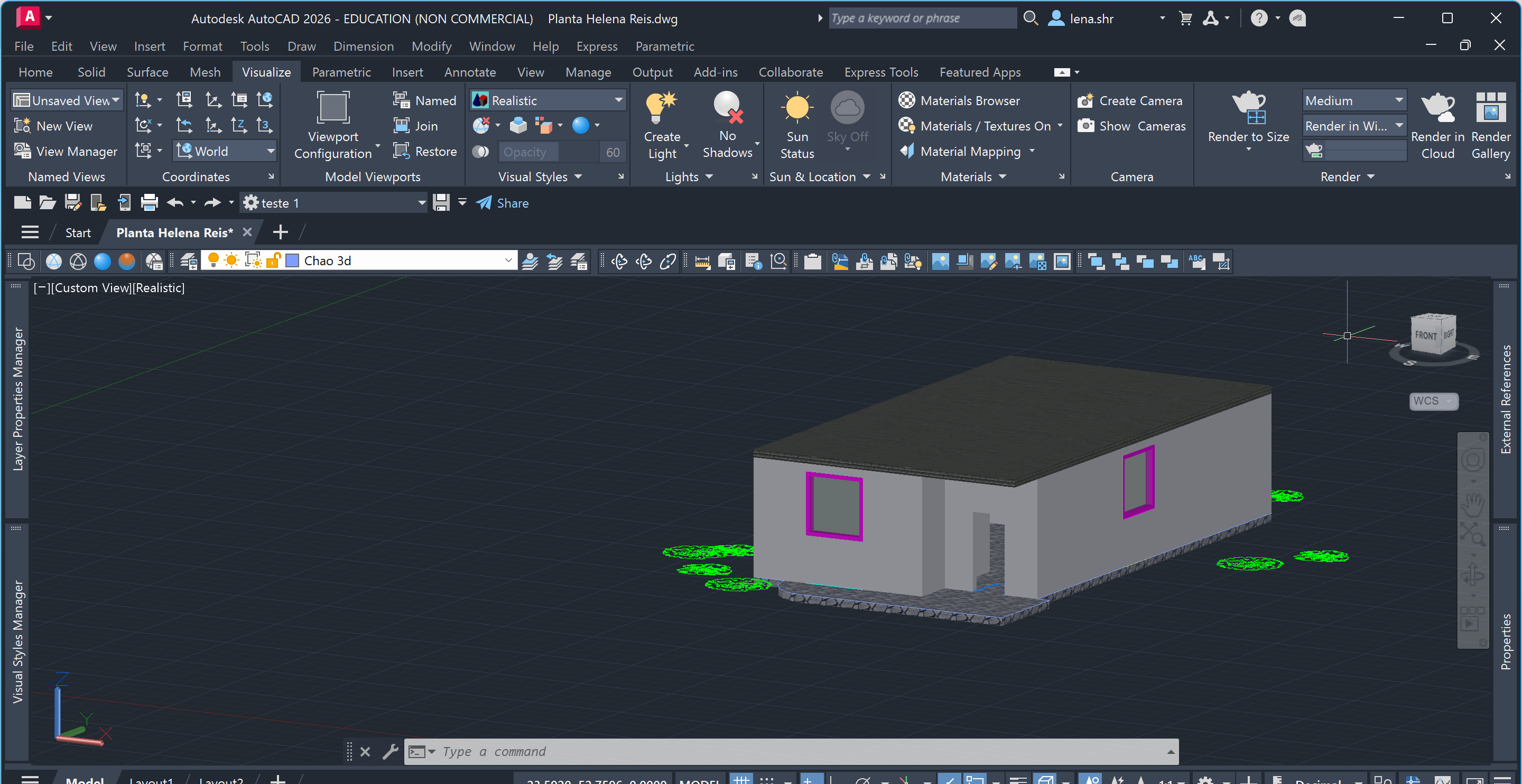Click the Share button
This screenshot has width=1522, height=784.
pyautogui.click(x=502, y=203)
